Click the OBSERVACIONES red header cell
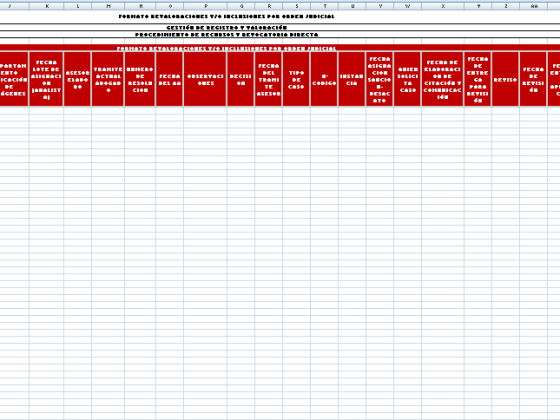The height and width of the screenshot is (420, 560). (x=205, y=79)
